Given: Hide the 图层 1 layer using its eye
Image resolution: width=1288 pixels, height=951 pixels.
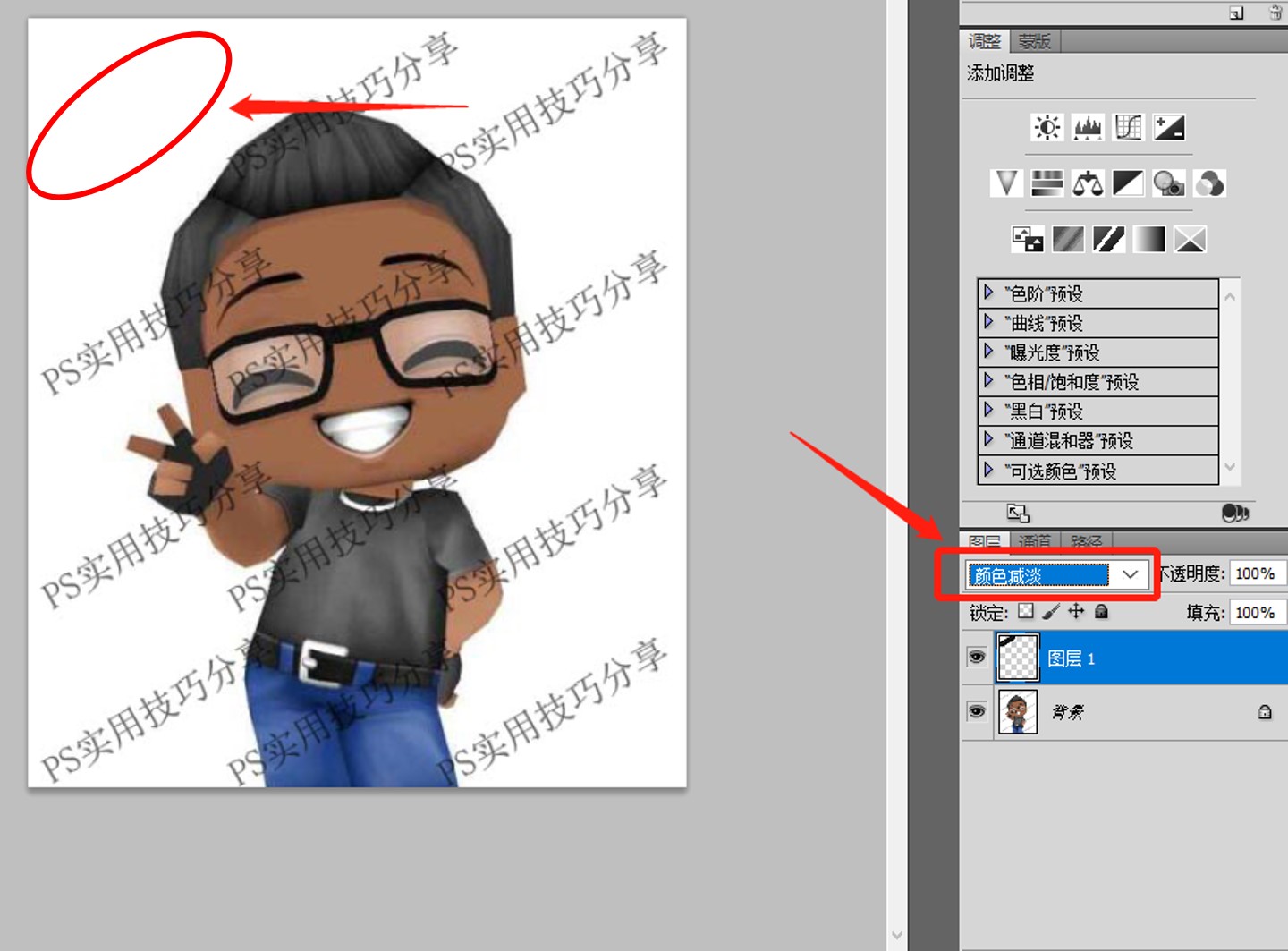Looking at the screenshot, I should (x=977, y=658).
